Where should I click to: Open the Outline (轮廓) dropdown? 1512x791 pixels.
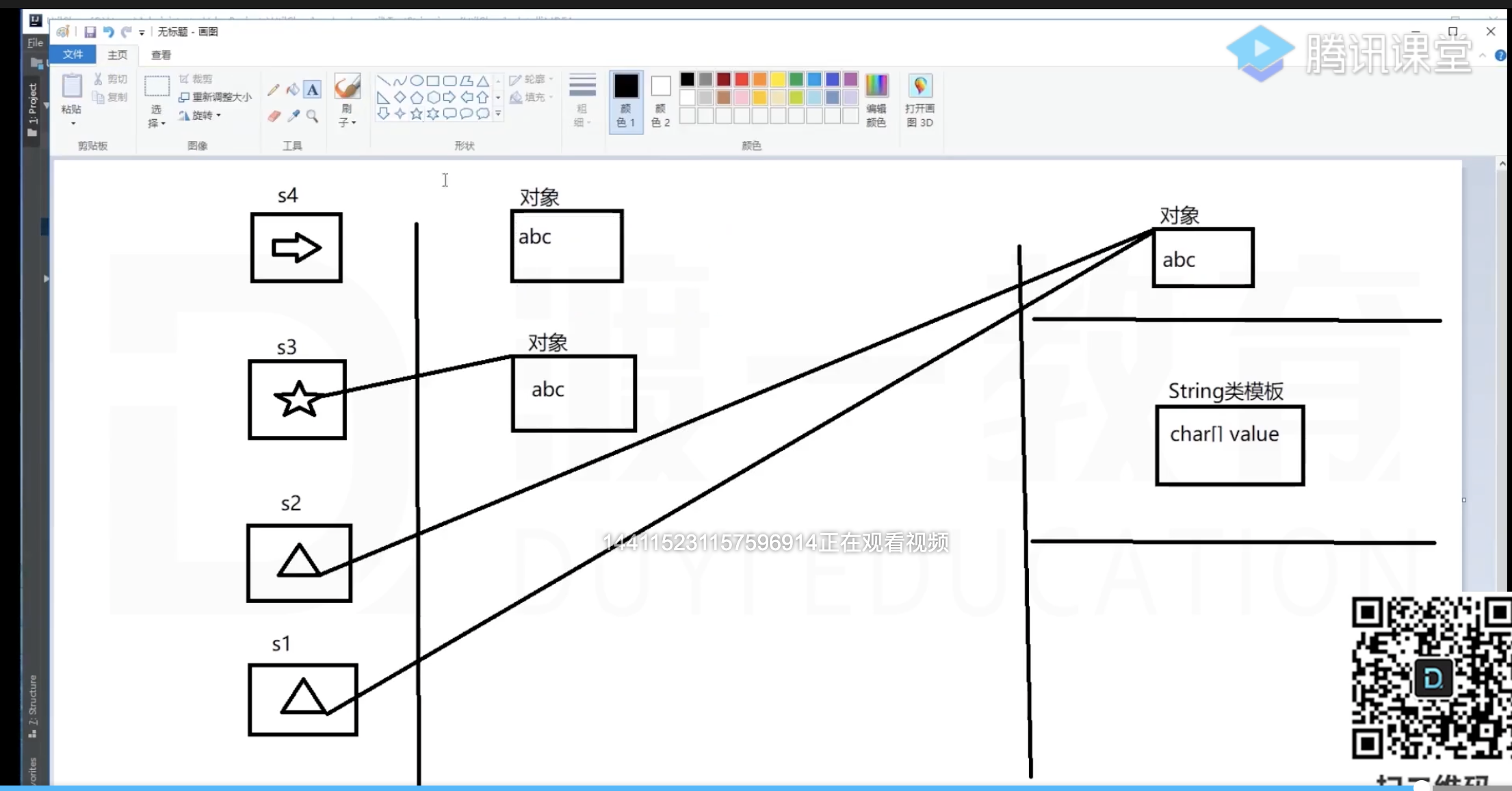pos(531,79)
